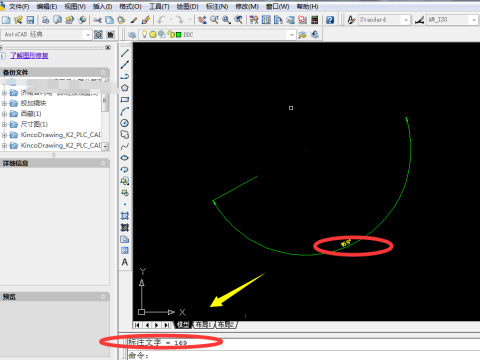Select the Table tool
The height and width of the screenshot is (360, 480).
[125, 250]
